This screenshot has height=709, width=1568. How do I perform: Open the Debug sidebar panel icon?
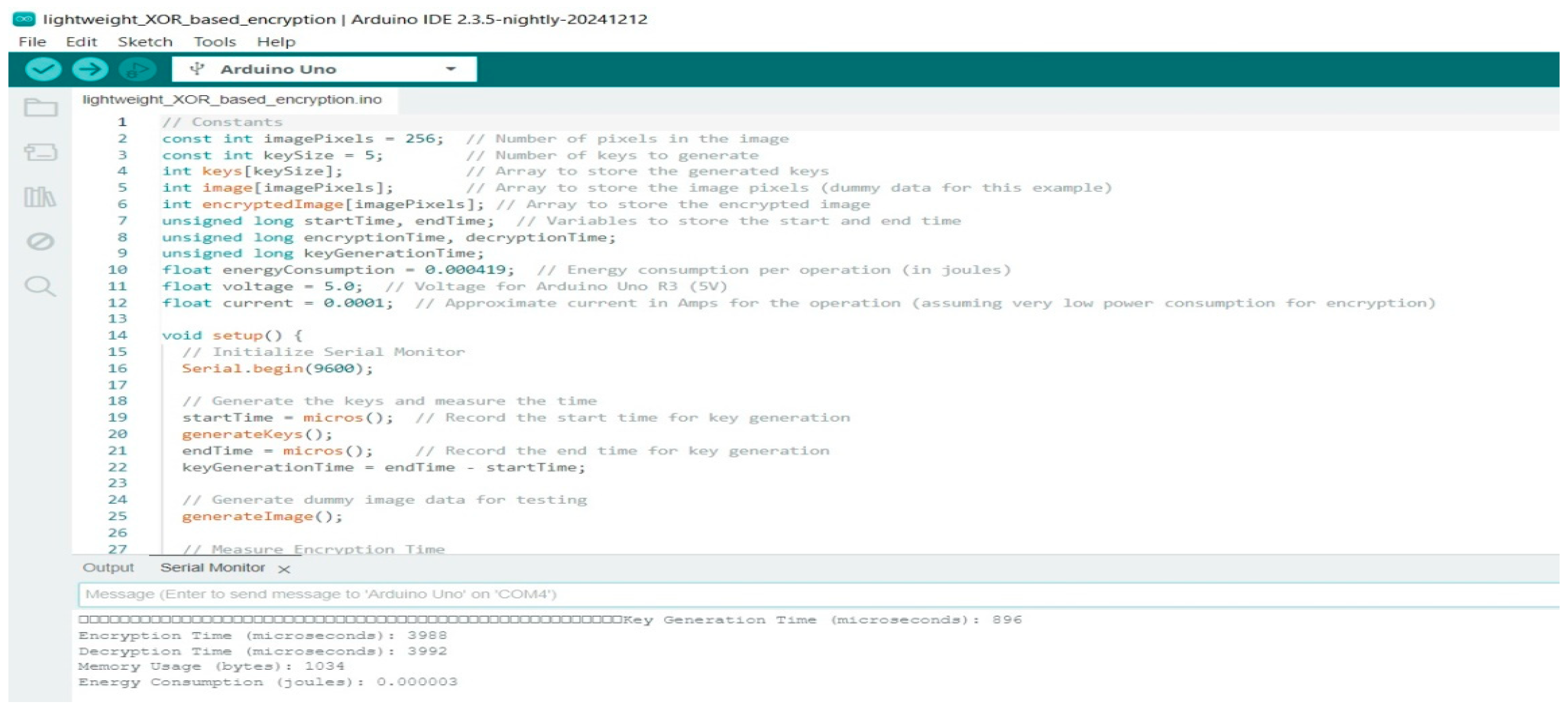click(41, 242)
